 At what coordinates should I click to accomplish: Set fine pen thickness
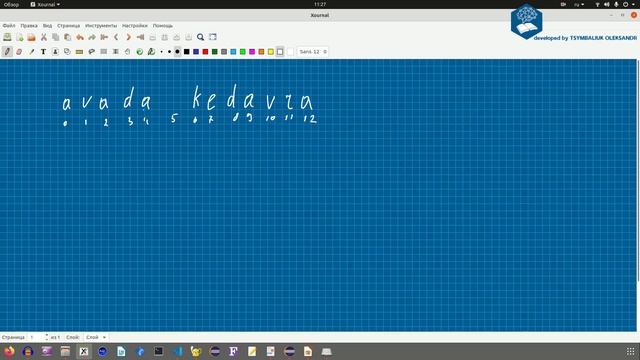tap(162, 52)
